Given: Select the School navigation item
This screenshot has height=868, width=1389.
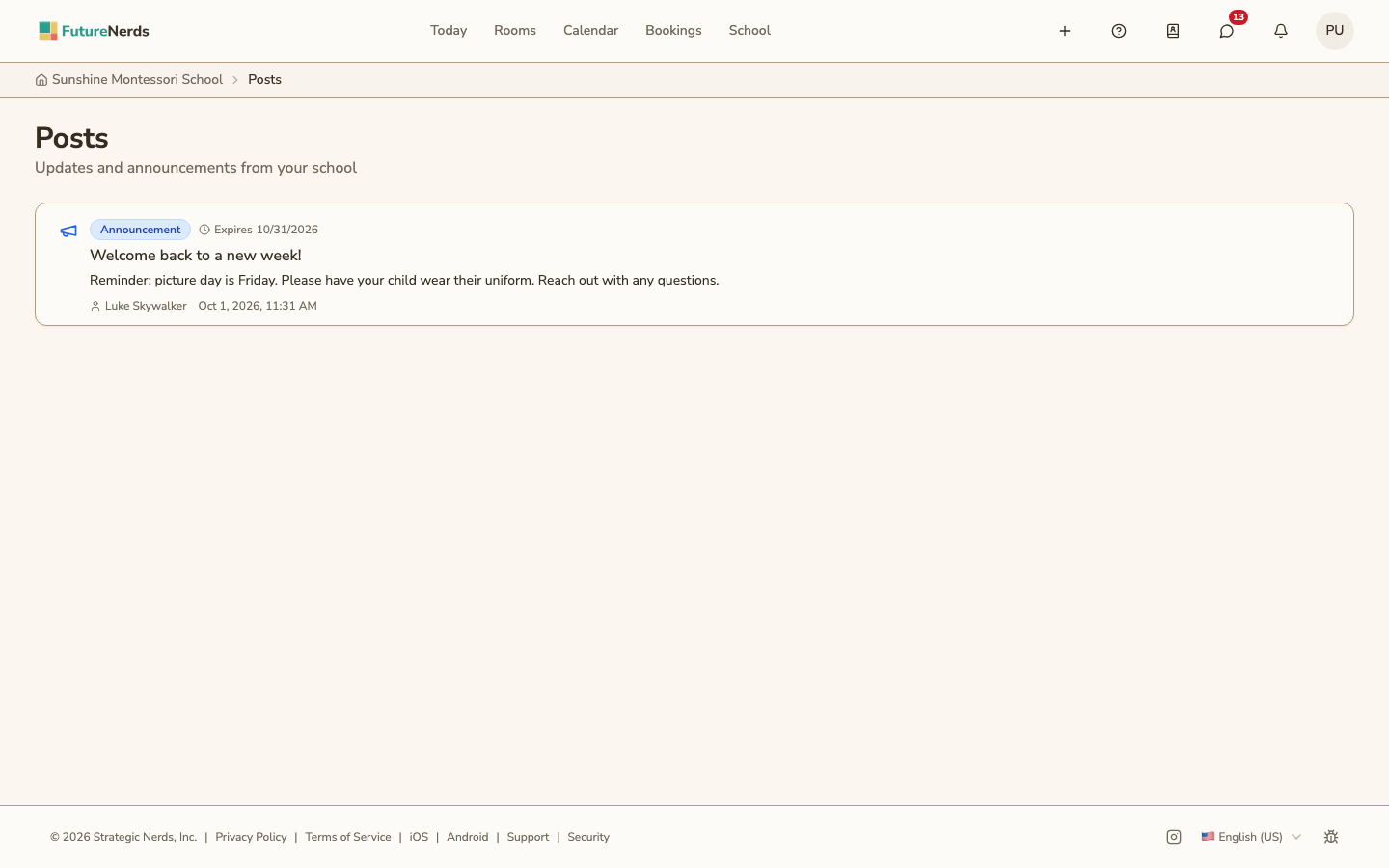Looking at the screenshot, I should coord(749,31).
